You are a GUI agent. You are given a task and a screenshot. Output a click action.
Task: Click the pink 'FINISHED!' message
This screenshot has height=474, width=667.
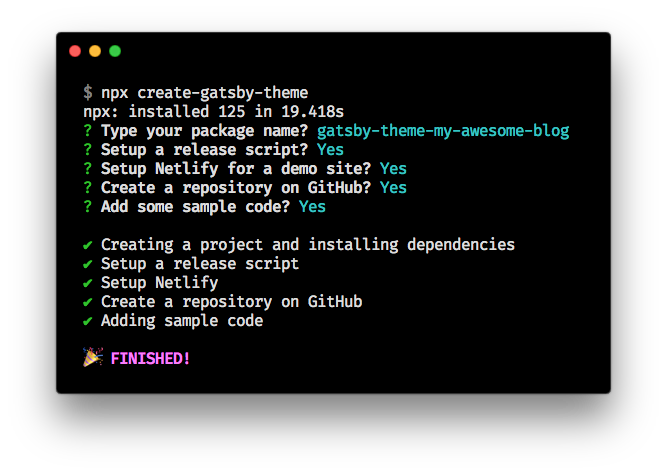[150, 358]
